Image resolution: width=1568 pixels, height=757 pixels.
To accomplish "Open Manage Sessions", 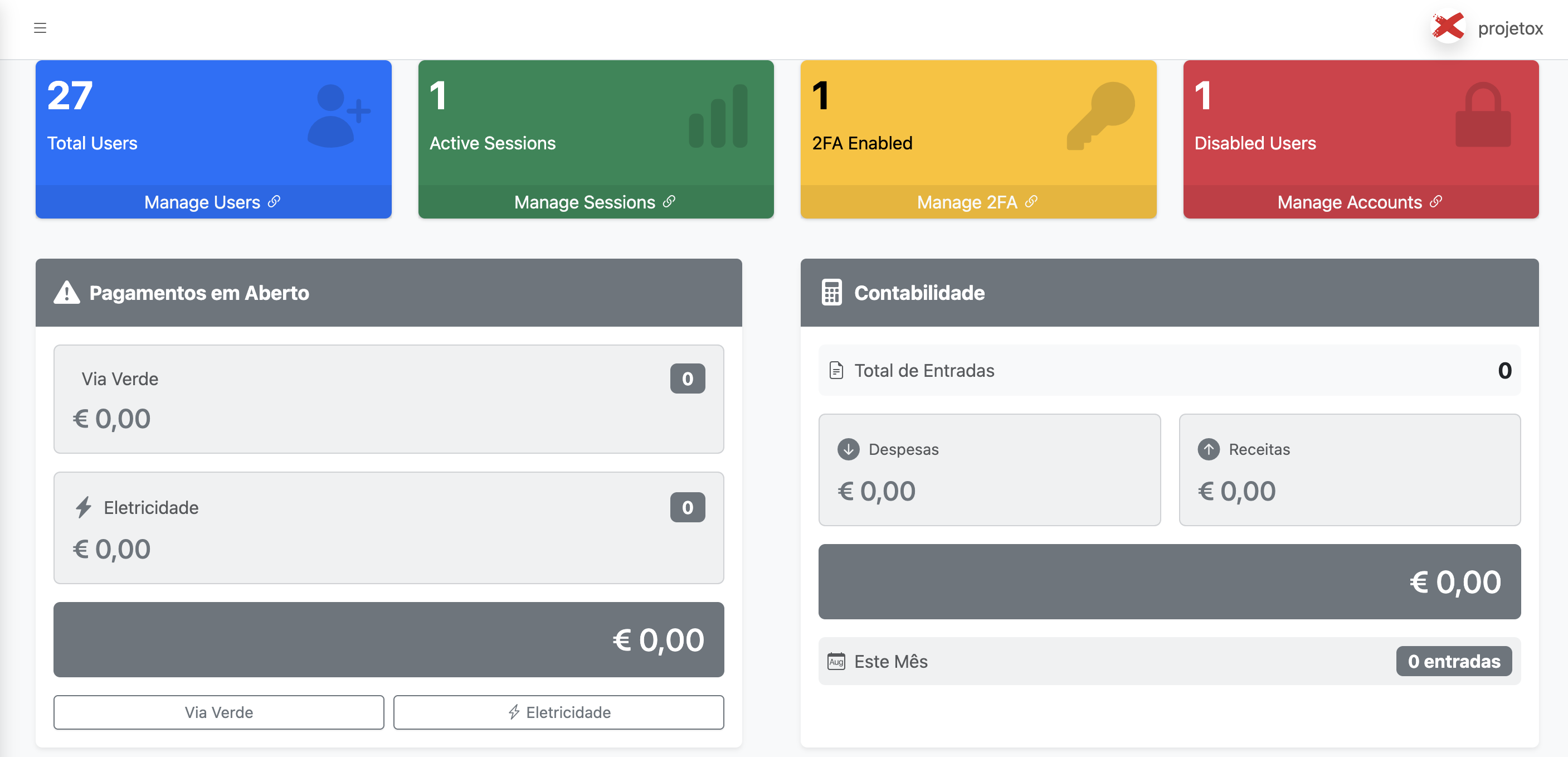I will 595,202.
